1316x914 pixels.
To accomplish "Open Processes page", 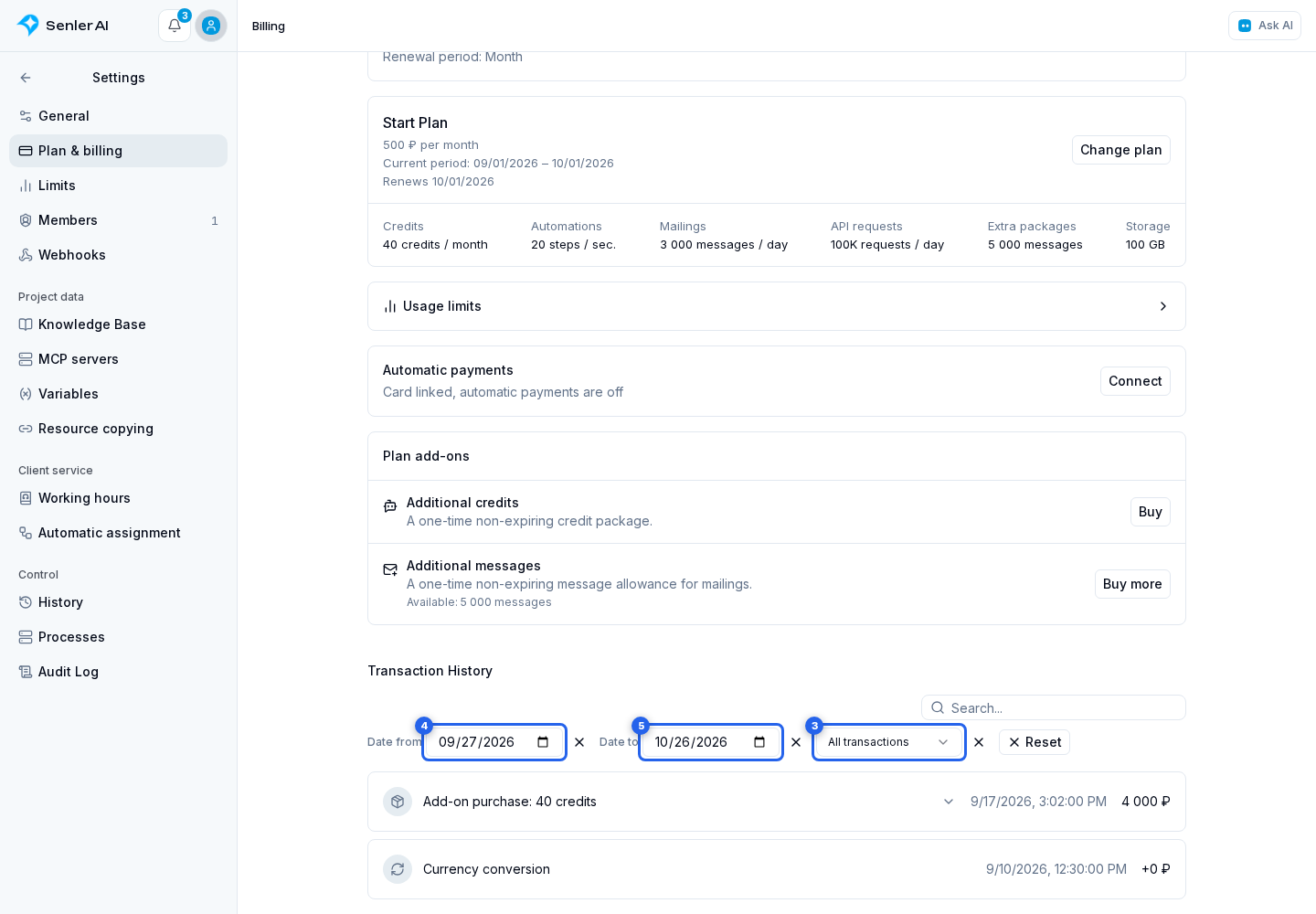I will (118, 637).
